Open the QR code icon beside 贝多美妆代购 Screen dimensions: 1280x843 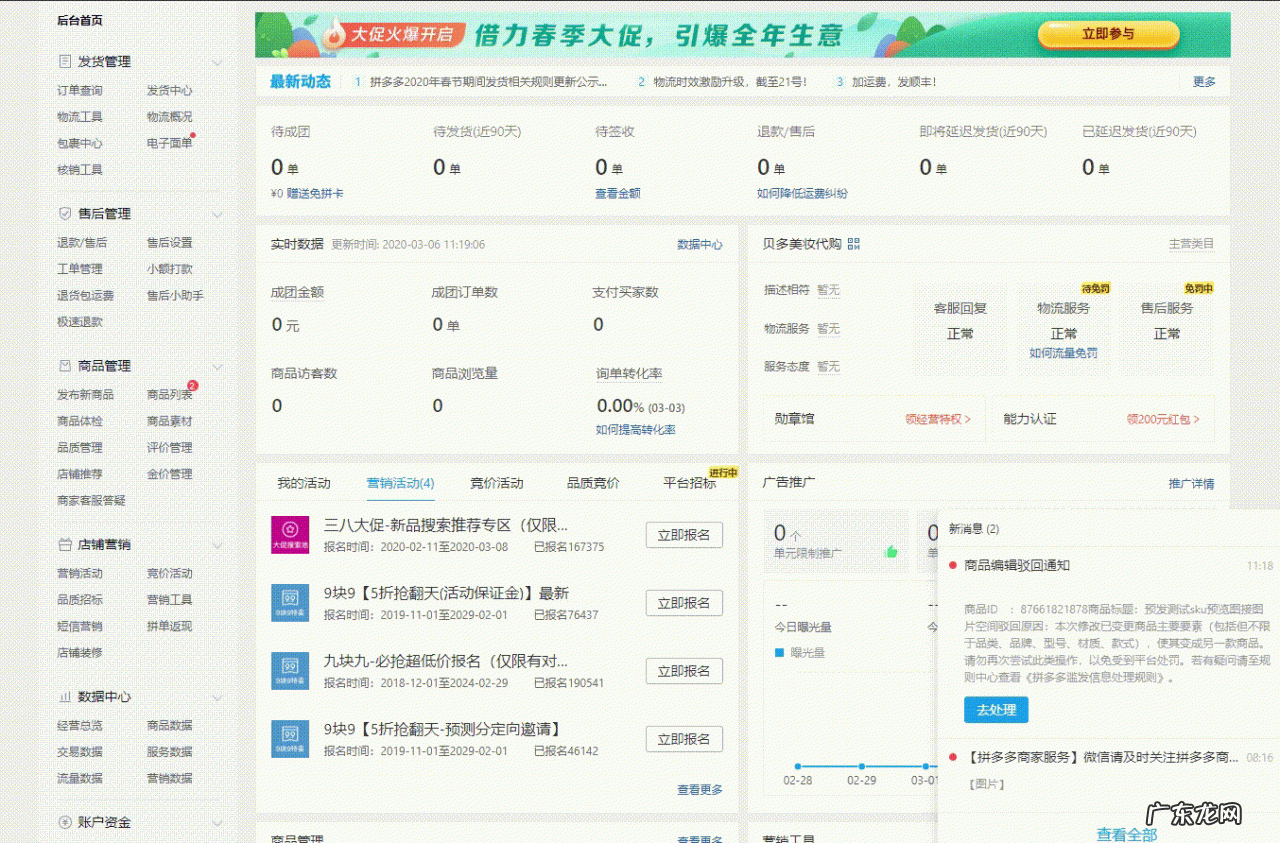click(x=853, y=243)
